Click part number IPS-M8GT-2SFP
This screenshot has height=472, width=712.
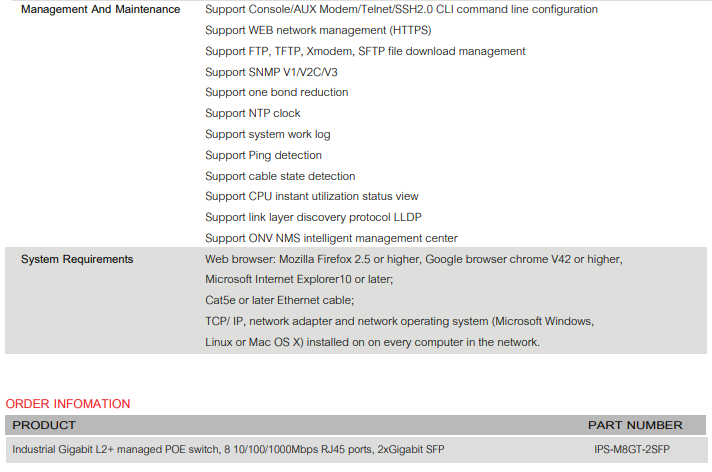(x=632, y=449)
